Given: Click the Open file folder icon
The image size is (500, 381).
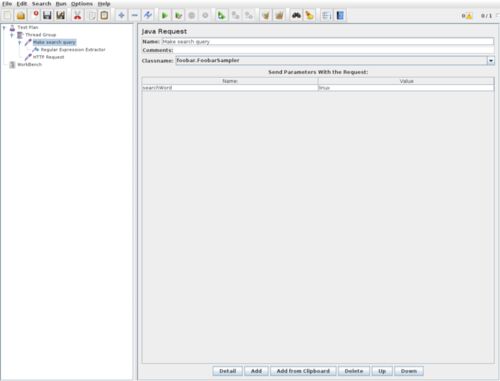Looking at the screenshot, I should point(21,15).
